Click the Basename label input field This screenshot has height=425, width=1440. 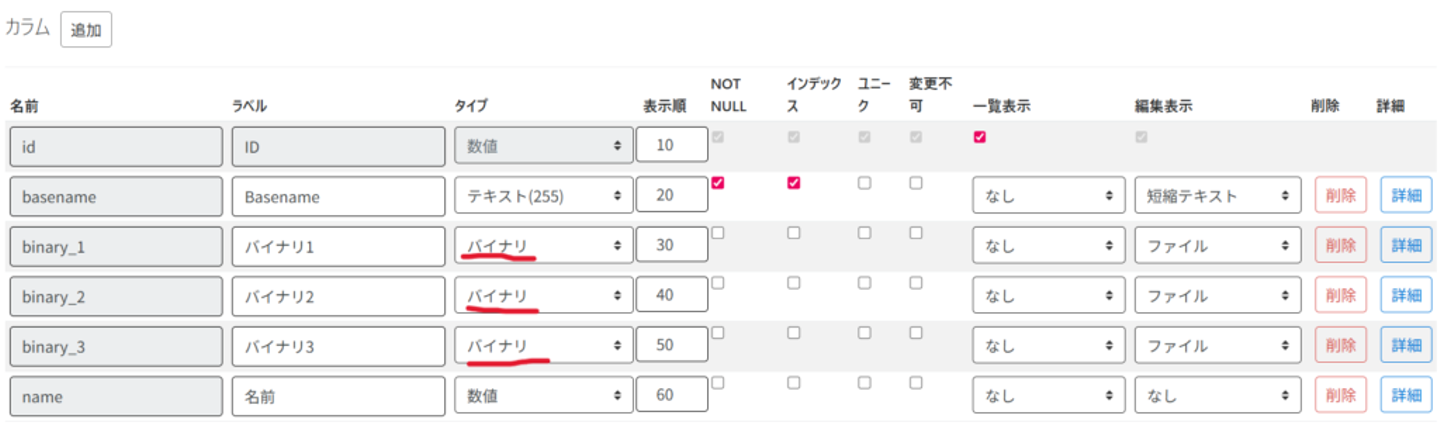[338, 197]
